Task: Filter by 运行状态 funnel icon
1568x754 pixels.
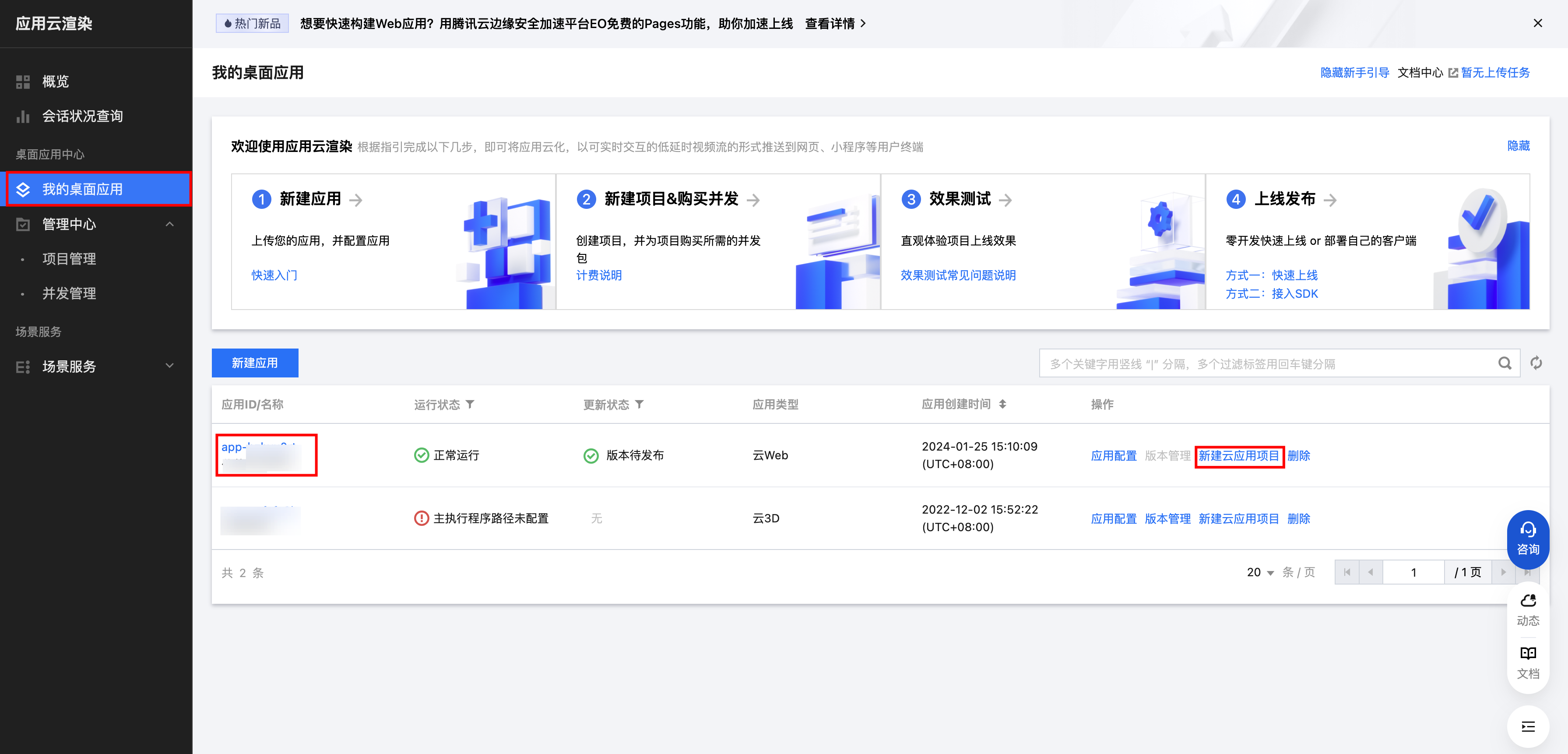Action: point(470,405)
